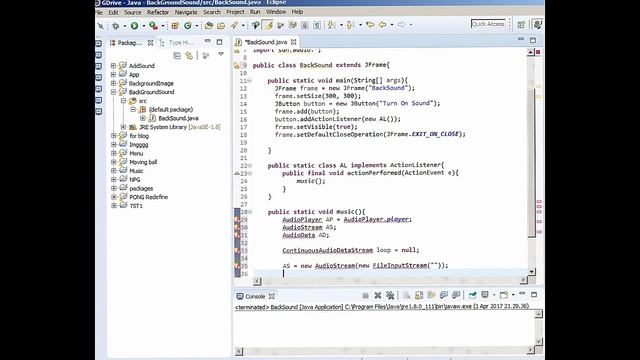Click the error marker on line 29
This screenshot has width=640, height=360.
coord(237,220)
